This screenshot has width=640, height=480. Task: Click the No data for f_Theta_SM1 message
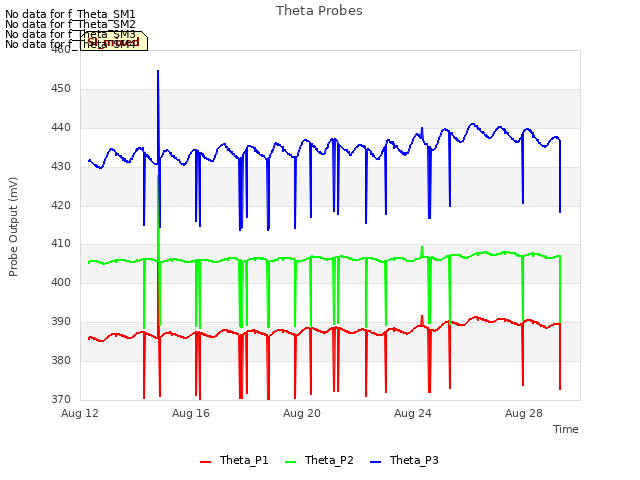(70, 14)
